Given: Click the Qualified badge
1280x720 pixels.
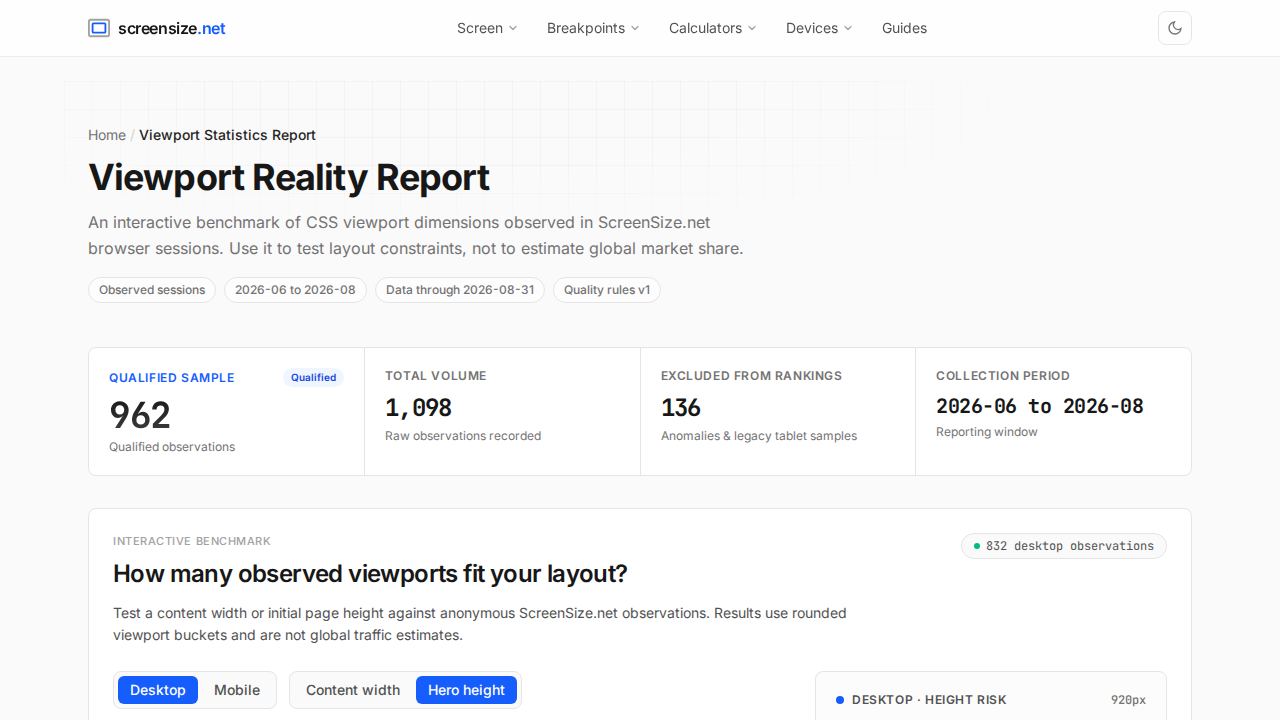Looking at the screenshot, I should coord(313,377).
